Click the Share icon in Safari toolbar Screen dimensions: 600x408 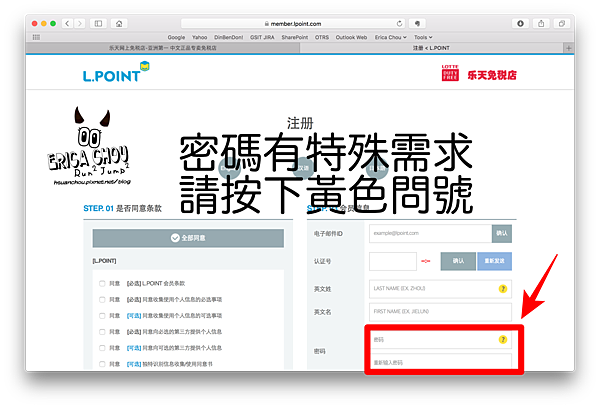tap(541, 24)
